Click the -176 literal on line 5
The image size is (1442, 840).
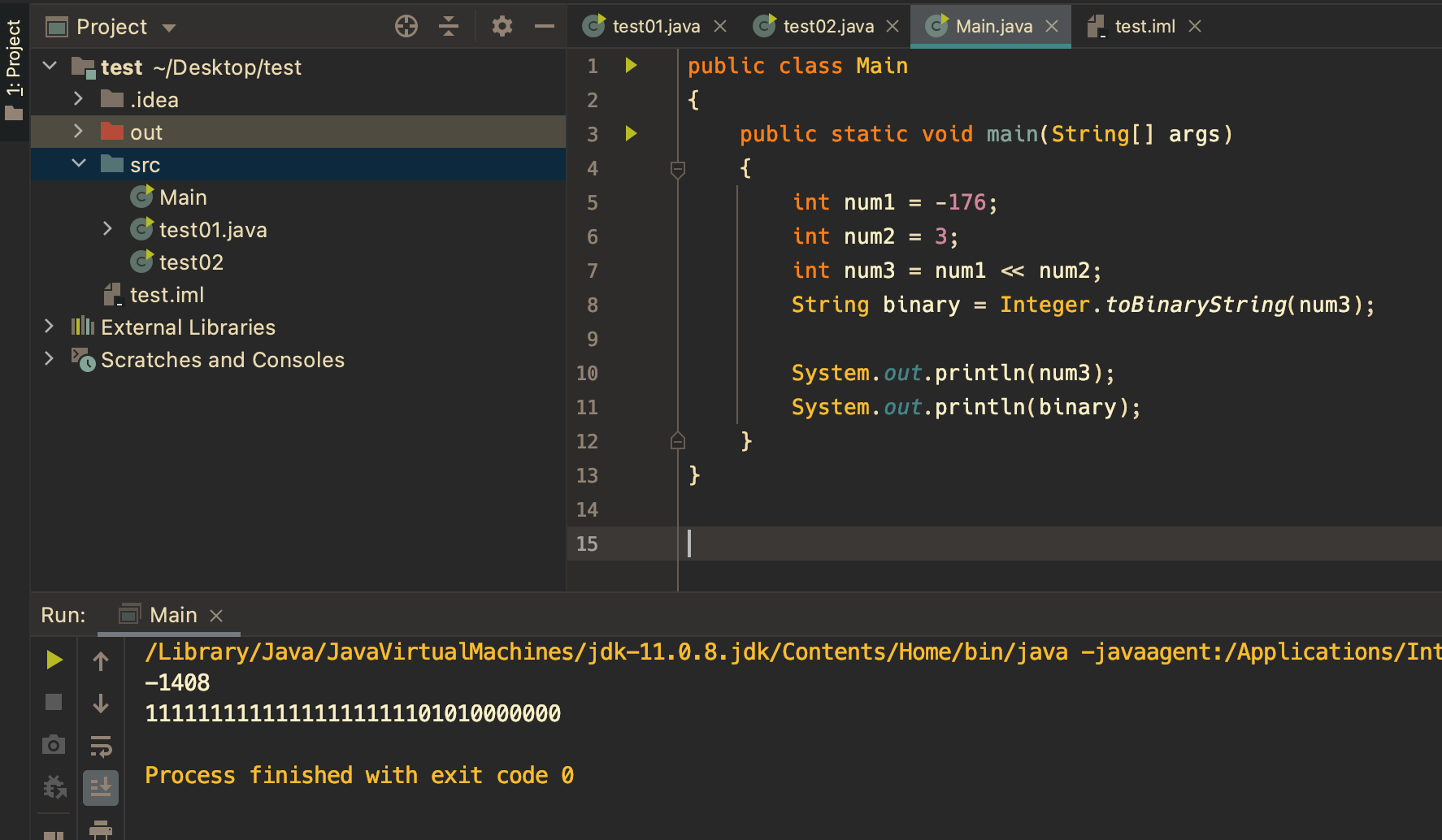tap(960, 202)
